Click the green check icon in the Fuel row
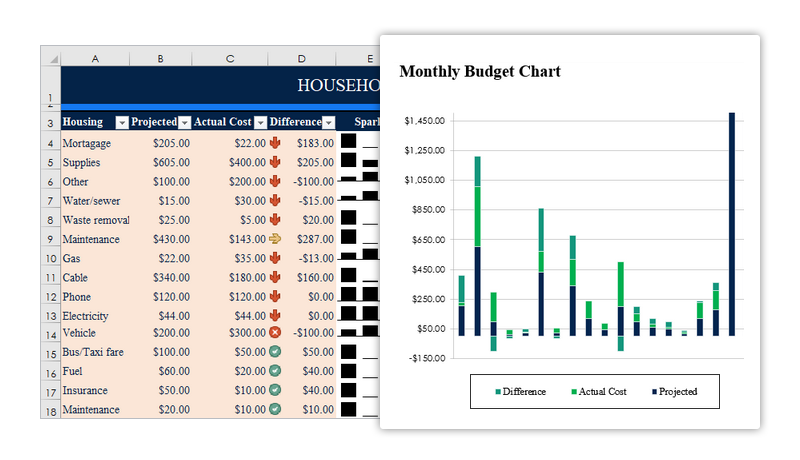 click(x=275, y=371)
